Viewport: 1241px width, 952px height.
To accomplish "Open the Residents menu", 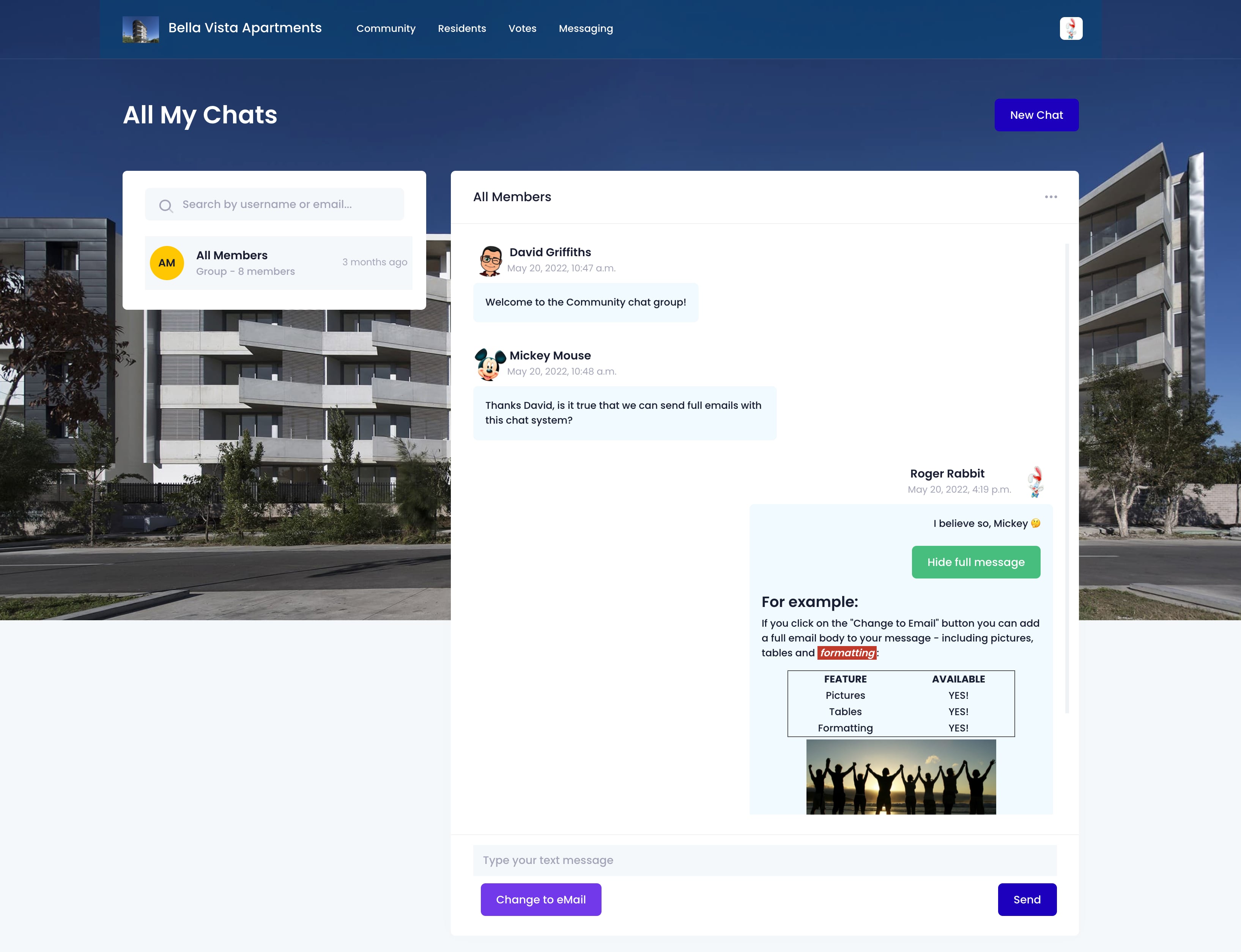I will pyautogui.click(x=461, y=28).
